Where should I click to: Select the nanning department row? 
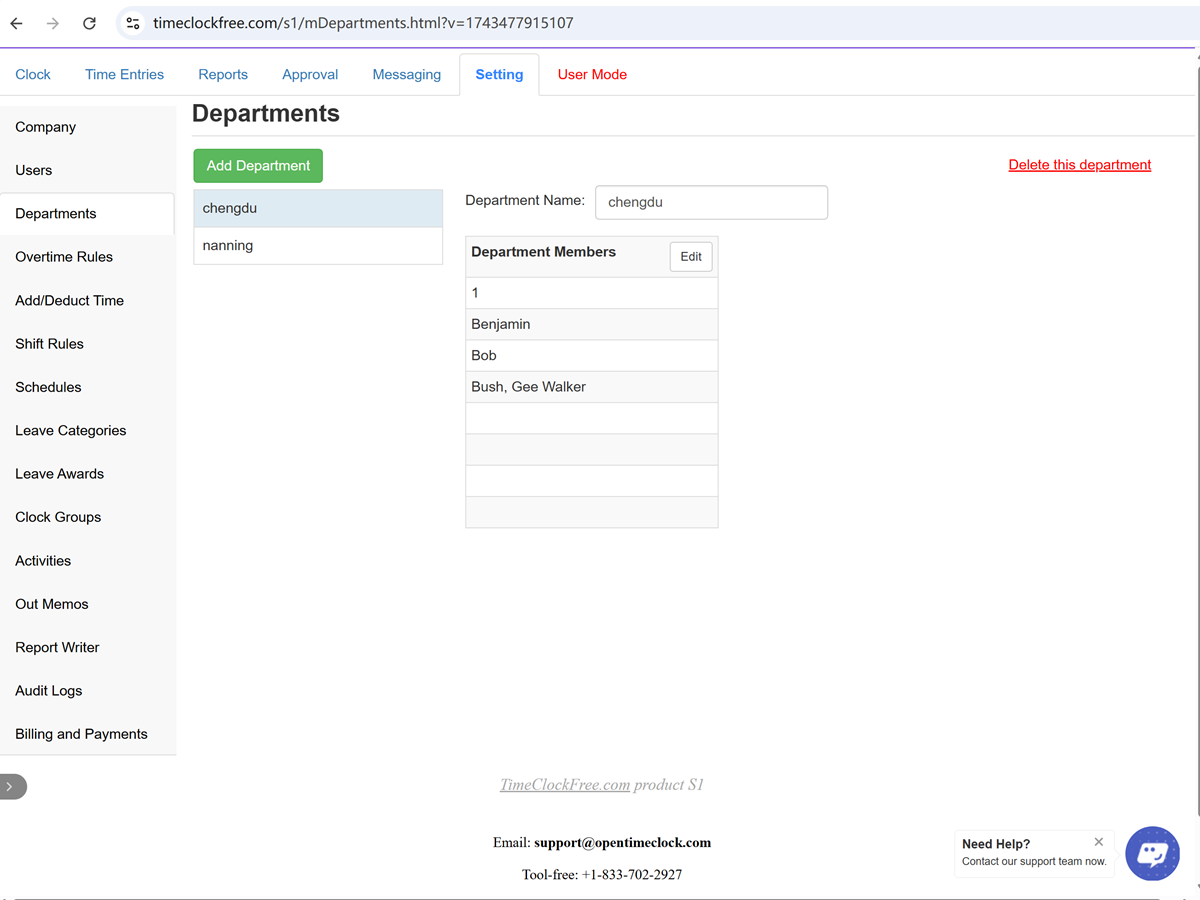(x=318, y=246)
